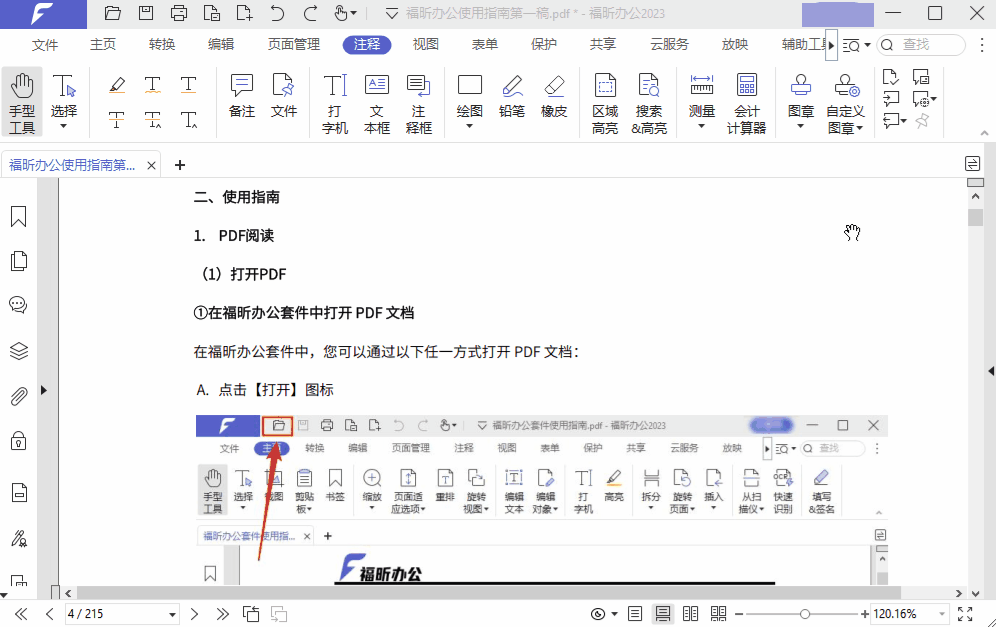Enter fullscreen via the bottom-right button
This screenshot has height=627, width=996.
pos(964,613)
